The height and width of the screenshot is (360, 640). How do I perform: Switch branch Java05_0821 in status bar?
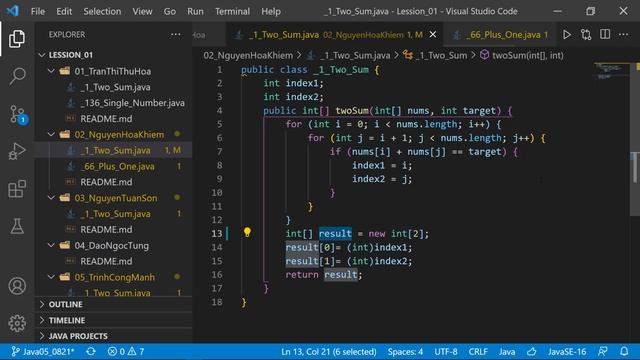tap(43, 351)
